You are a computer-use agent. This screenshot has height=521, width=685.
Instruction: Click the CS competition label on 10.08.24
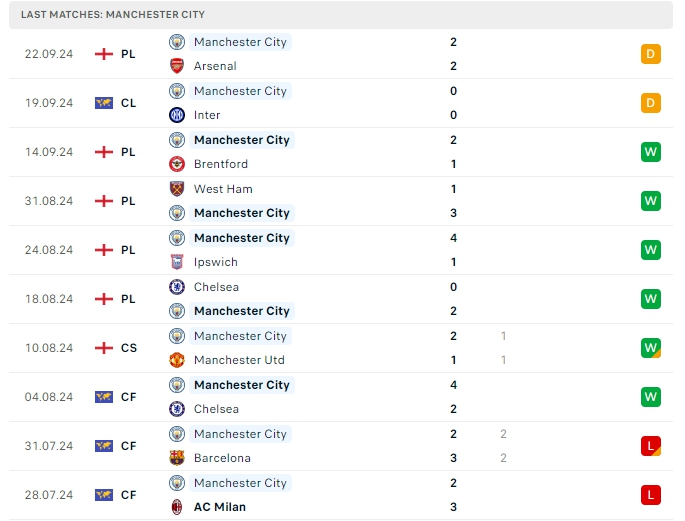pos(129,348)
